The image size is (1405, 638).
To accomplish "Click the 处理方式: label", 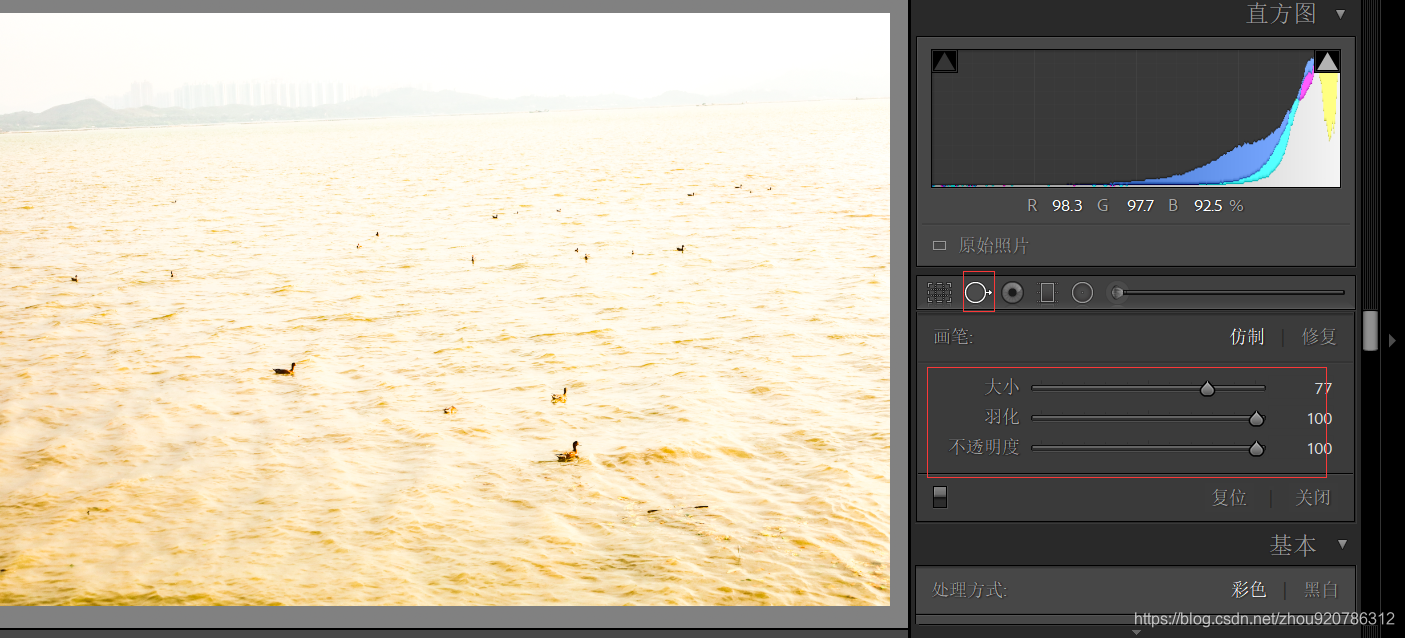I will (970, 590).
